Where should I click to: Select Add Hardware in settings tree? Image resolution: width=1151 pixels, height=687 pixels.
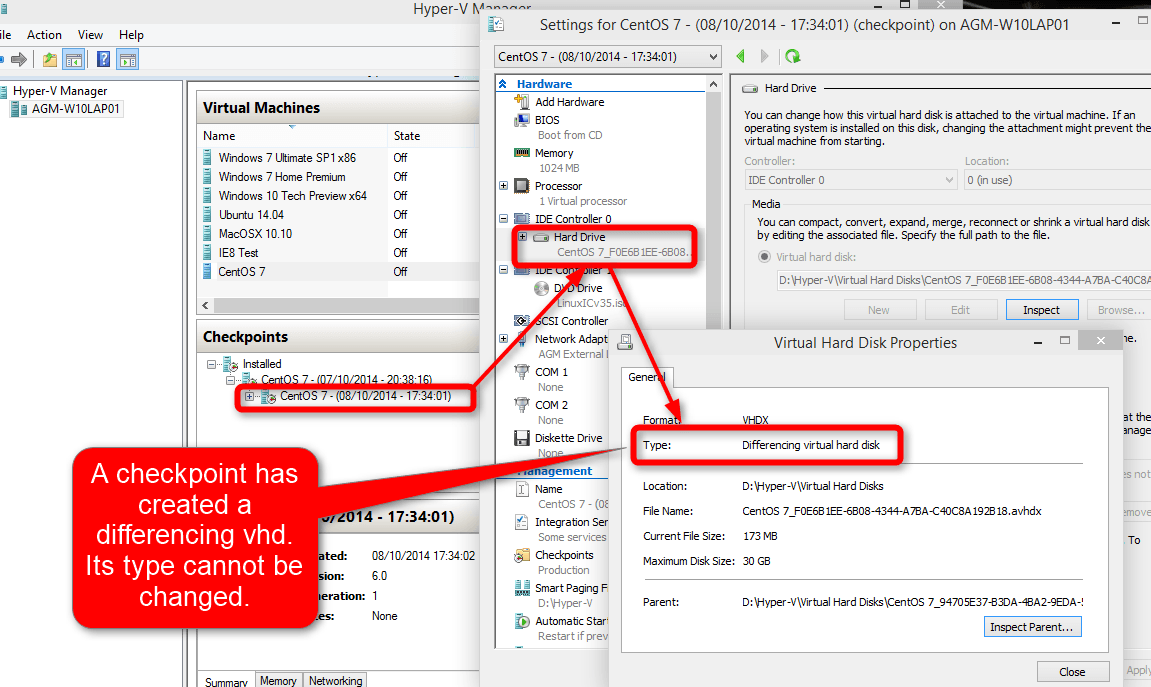pos(569,102)
